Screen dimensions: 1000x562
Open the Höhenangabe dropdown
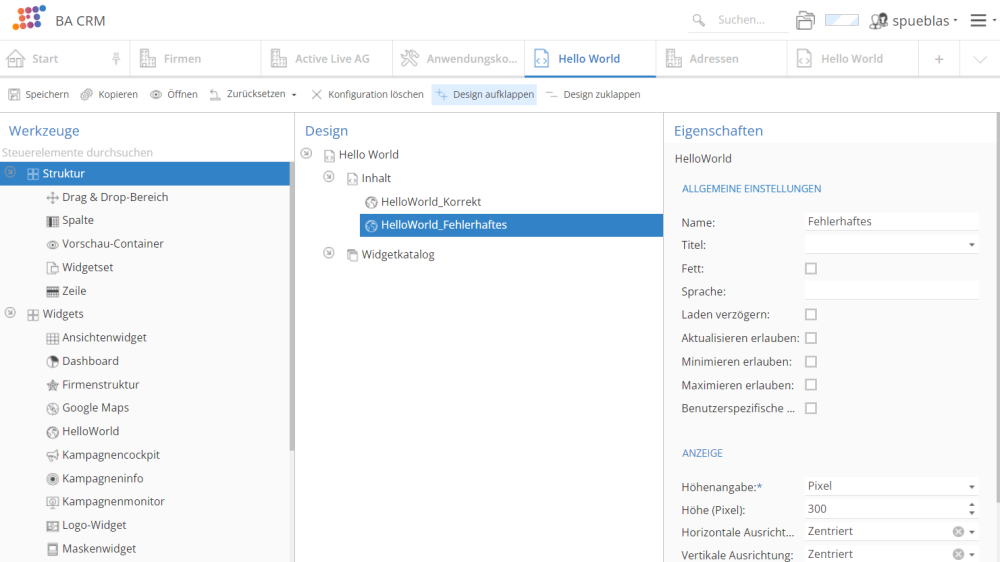coord(971,486)
